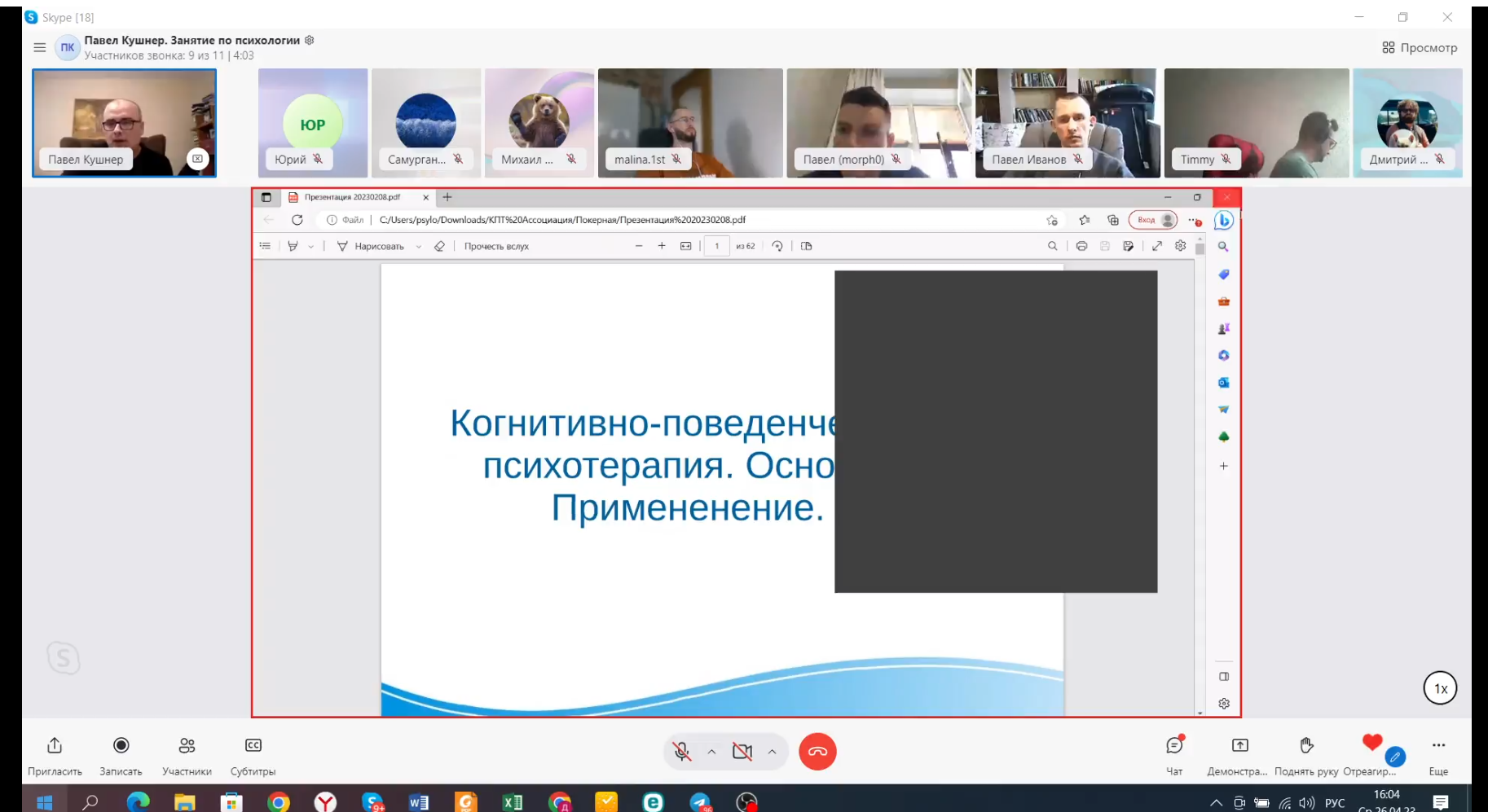Screen dimensions: 1488x812
Task: Select Павел (morph0) participant video
Action: (x=879, y=123)
